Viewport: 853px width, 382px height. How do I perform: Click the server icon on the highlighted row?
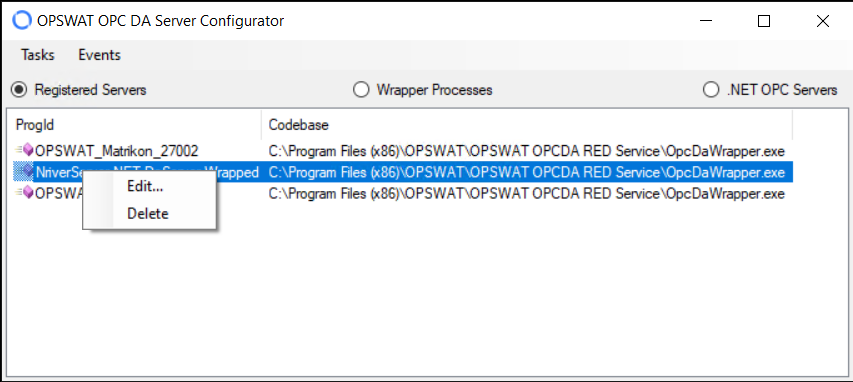coord(25,172)
